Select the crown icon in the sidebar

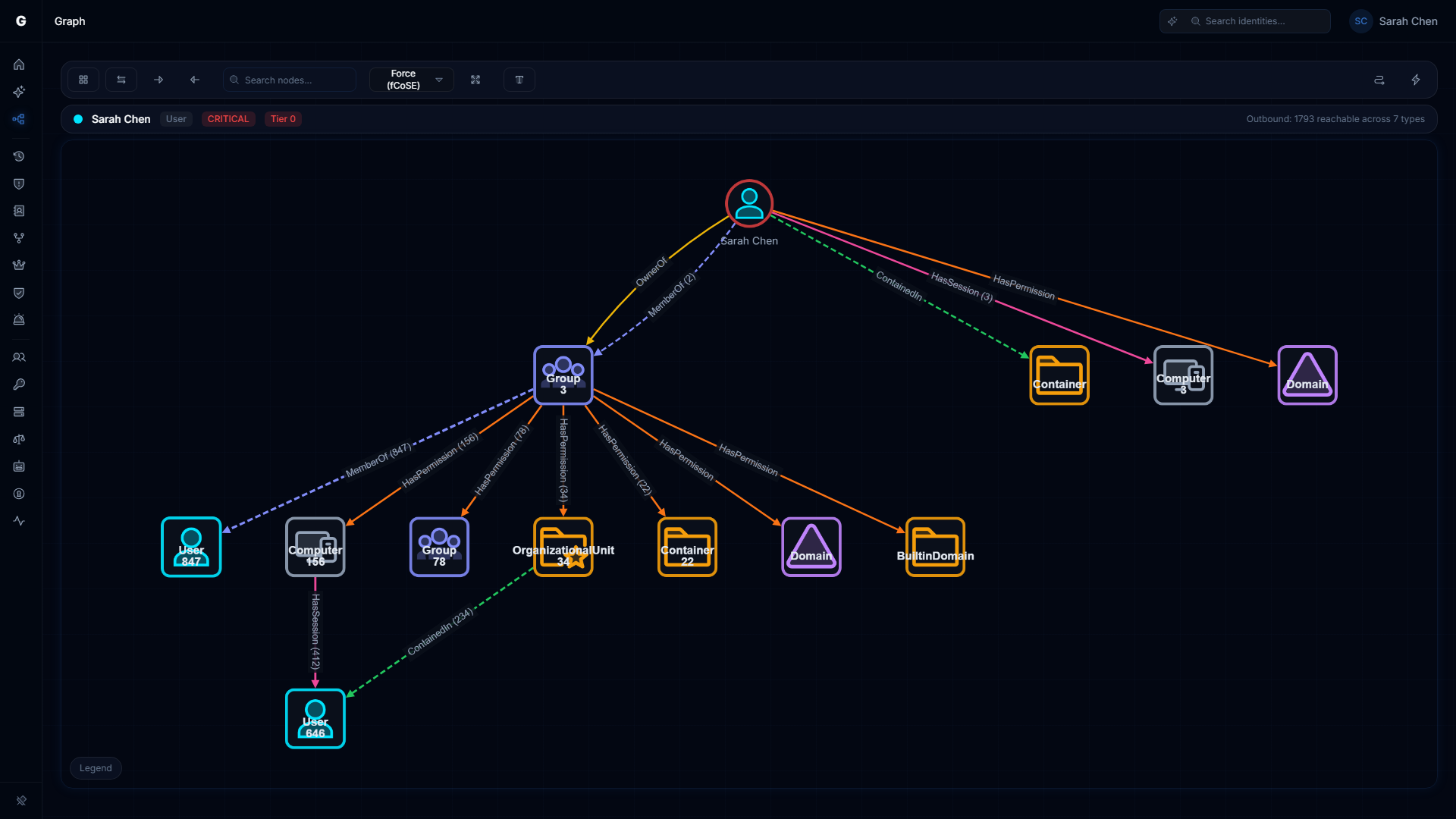coord(19,265)
